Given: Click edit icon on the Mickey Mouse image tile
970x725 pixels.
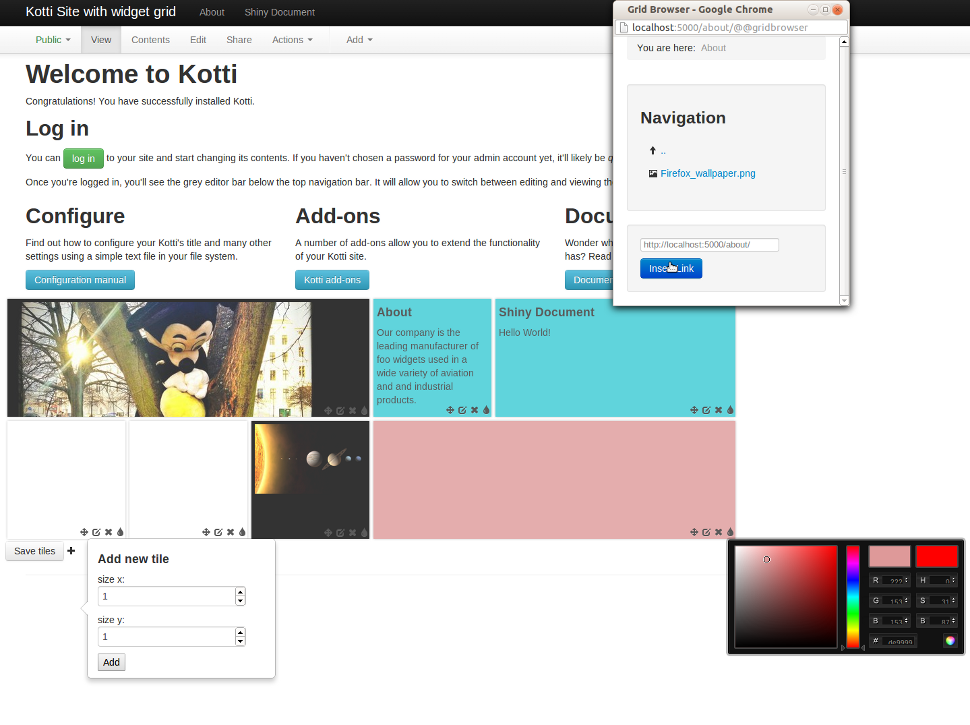Looking at the screenshot, I should (340, 411).
